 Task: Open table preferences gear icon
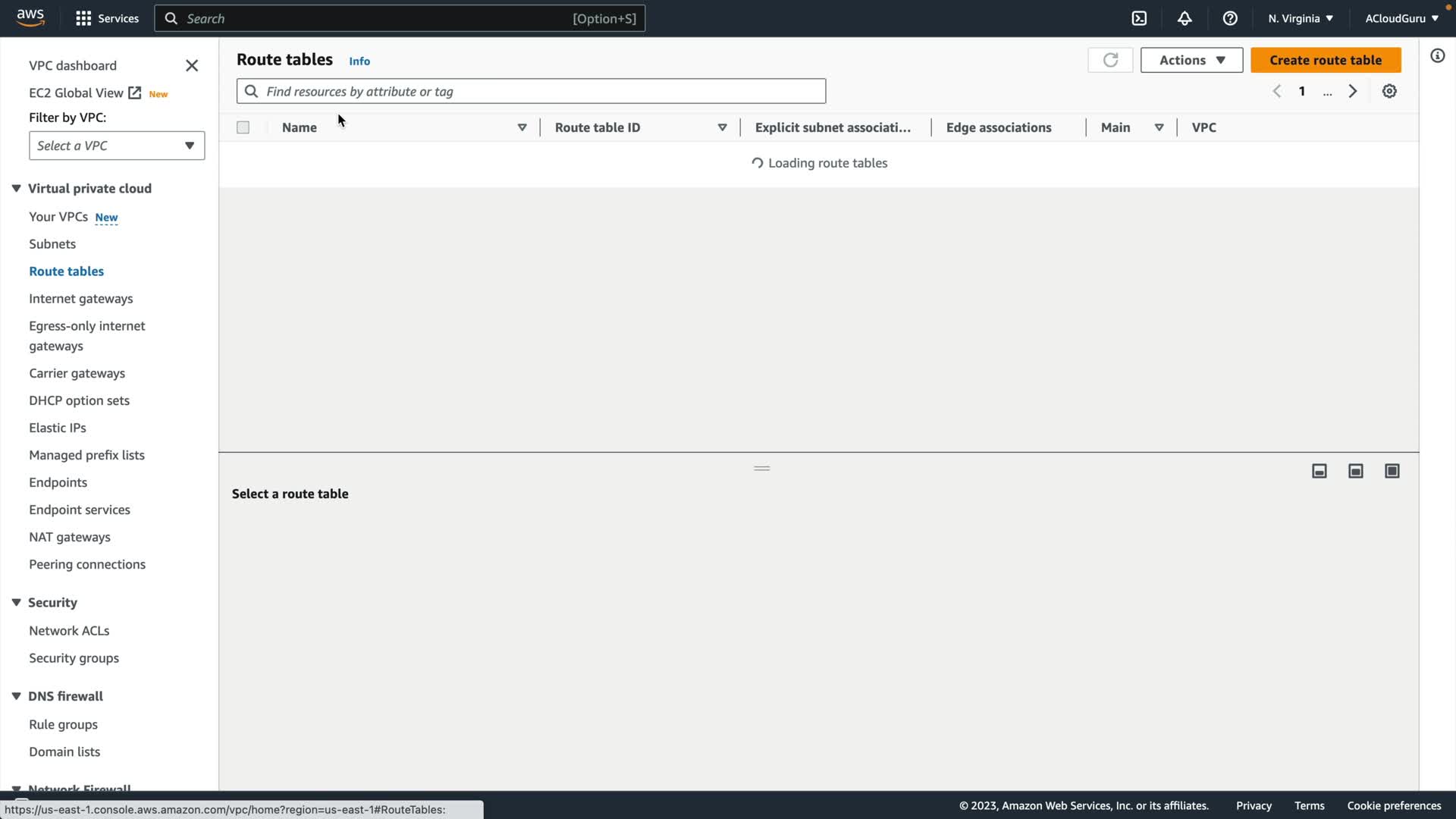tap(1389, 91)
